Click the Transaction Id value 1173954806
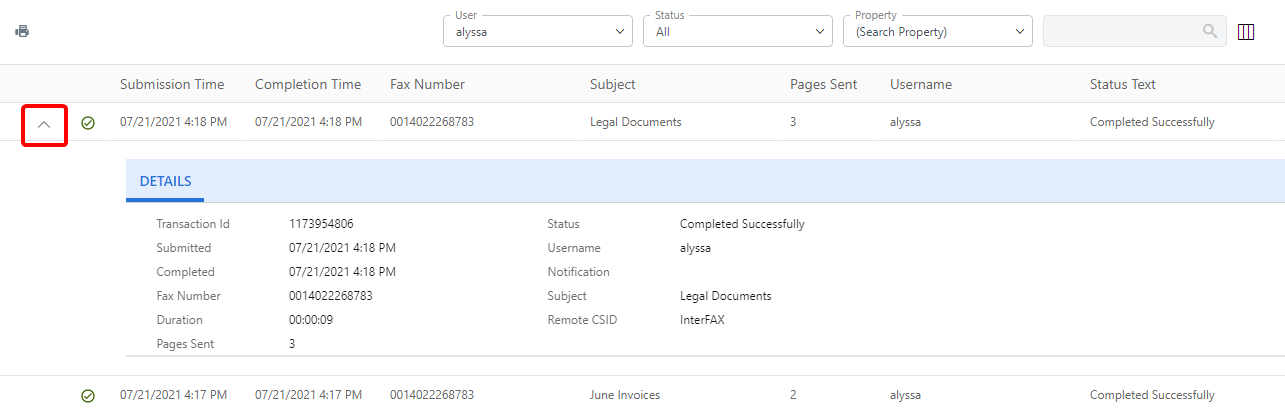This screenshot has width=1285, height=412. [x=321, y=224]
